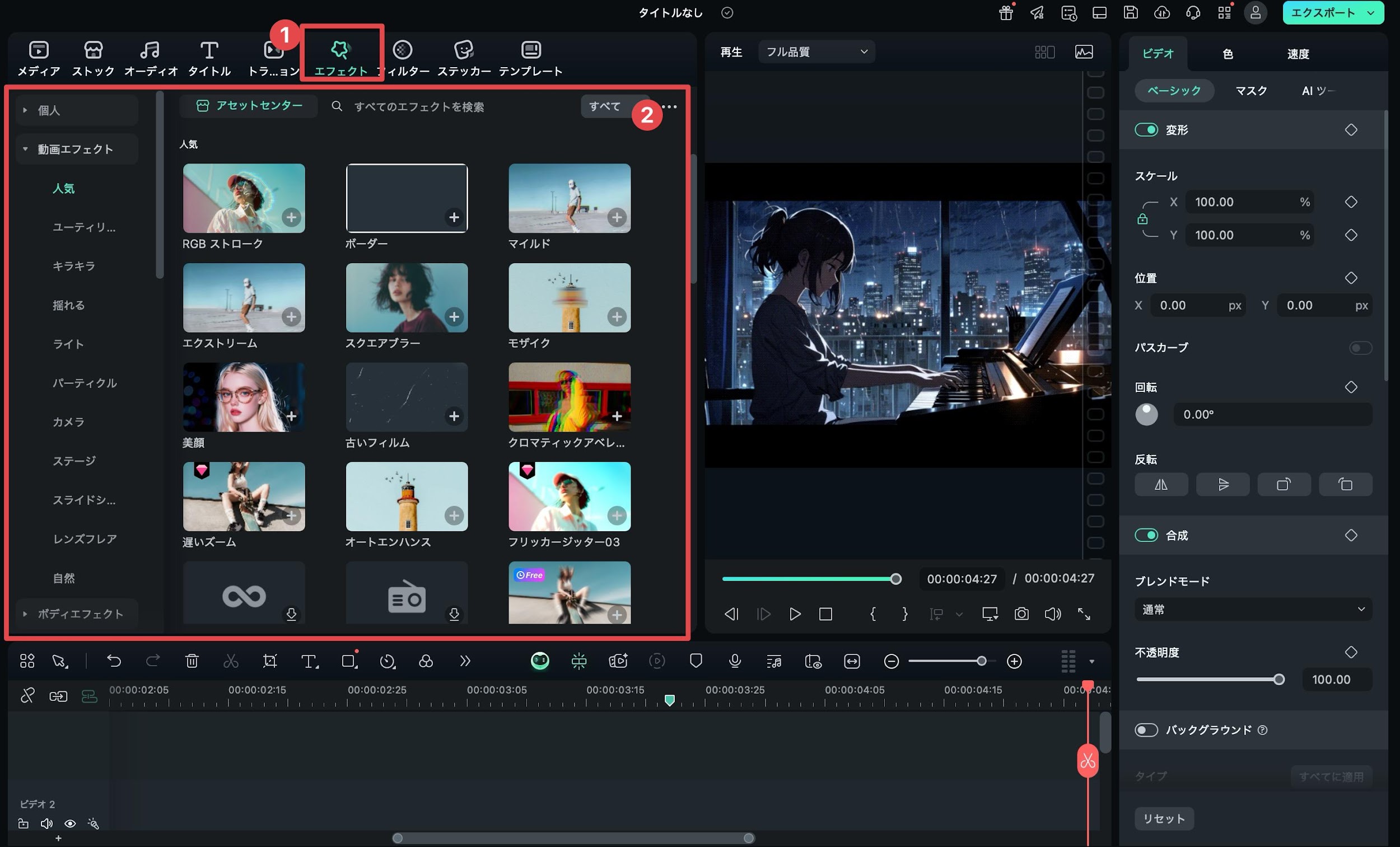Open the Export button dropdown arrow

click(1371, 13)
